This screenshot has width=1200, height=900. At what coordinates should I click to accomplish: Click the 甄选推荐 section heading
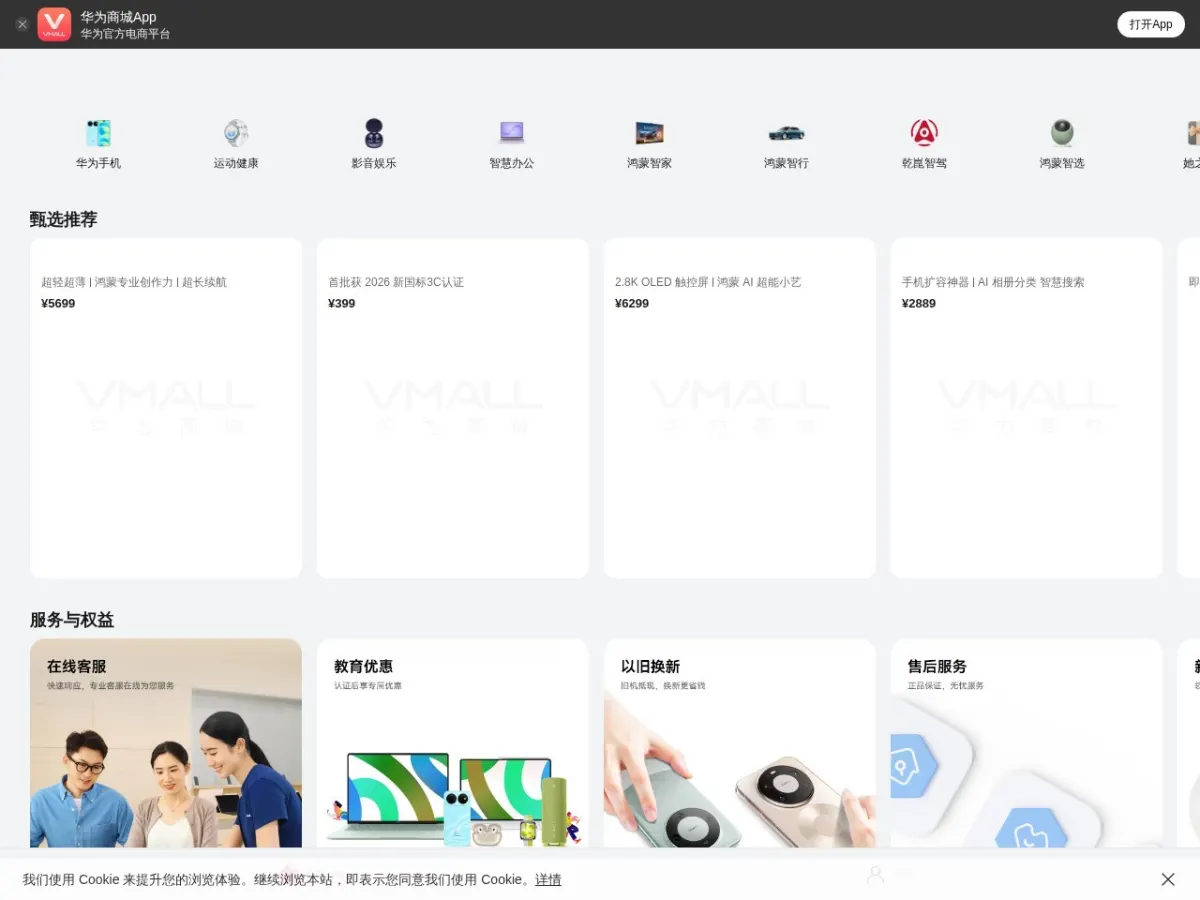[x=64, y=219]
